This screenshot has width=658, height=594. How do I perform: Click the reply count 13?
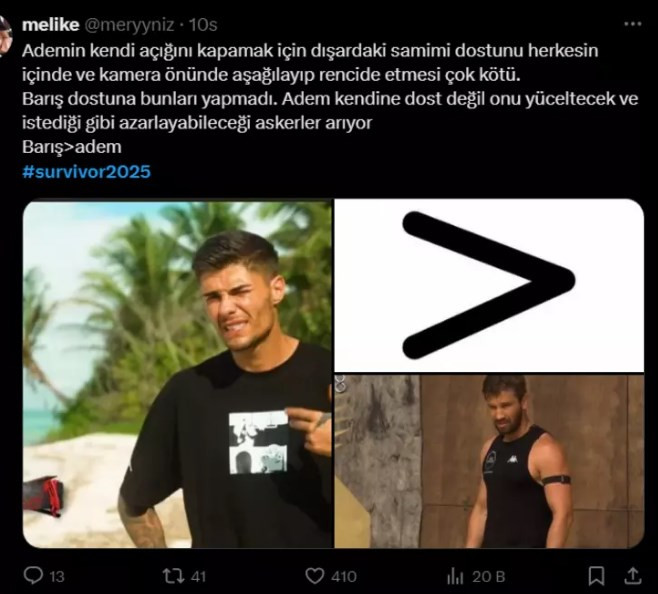tap(57, 575)
